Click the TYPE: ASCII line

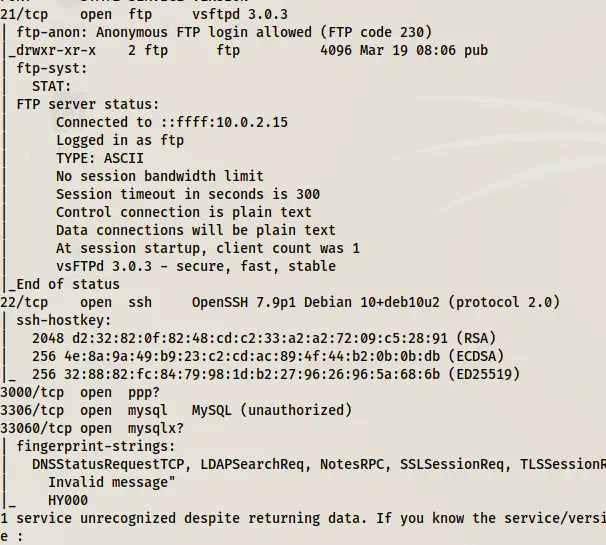tap(100, 158)
